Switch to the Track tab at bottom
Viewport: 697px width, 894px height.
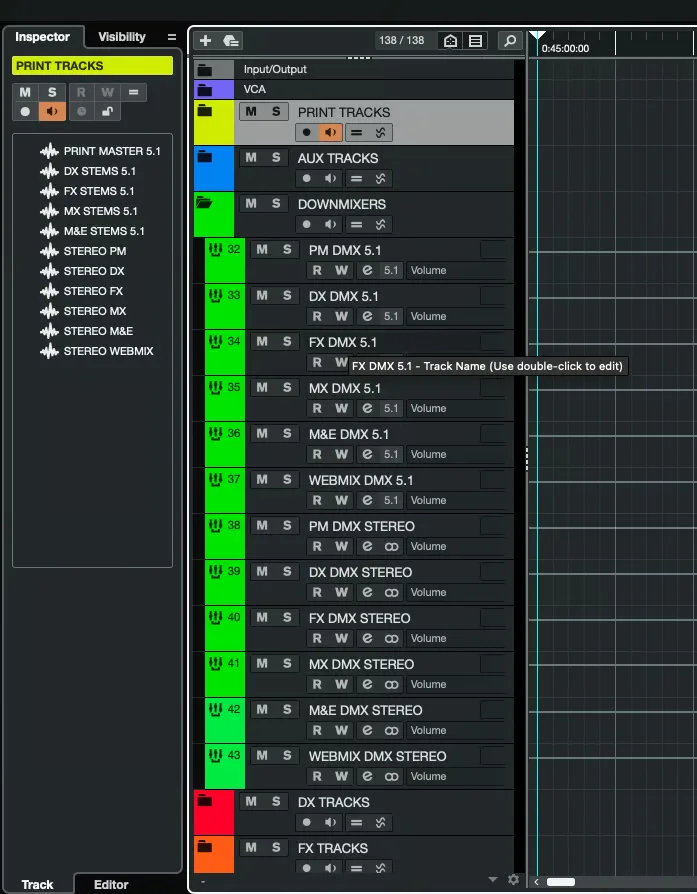38,884
